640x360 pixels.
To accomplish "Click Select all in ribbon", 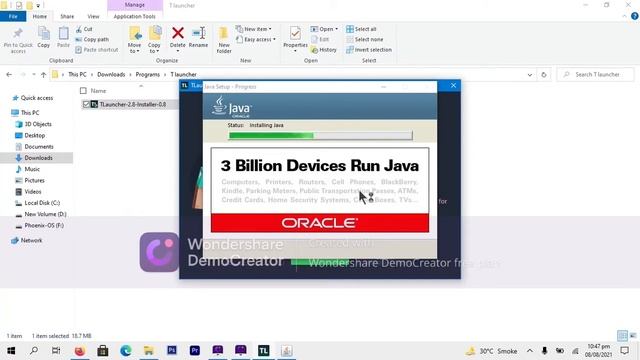I will [x=361, y=29].
